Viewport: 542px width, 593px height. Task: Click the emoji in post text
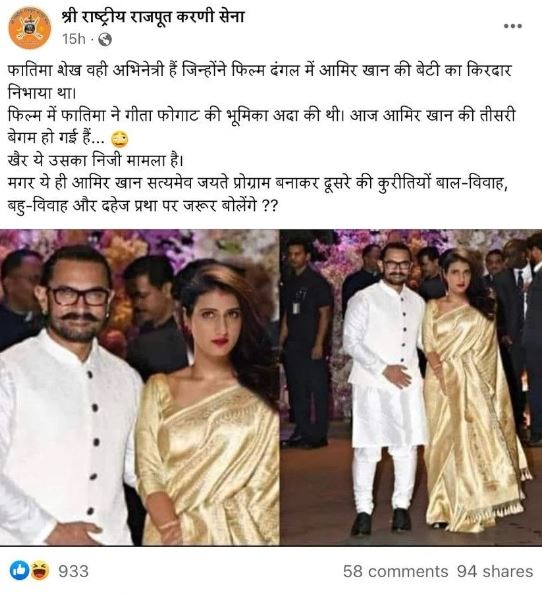point(120,140)
